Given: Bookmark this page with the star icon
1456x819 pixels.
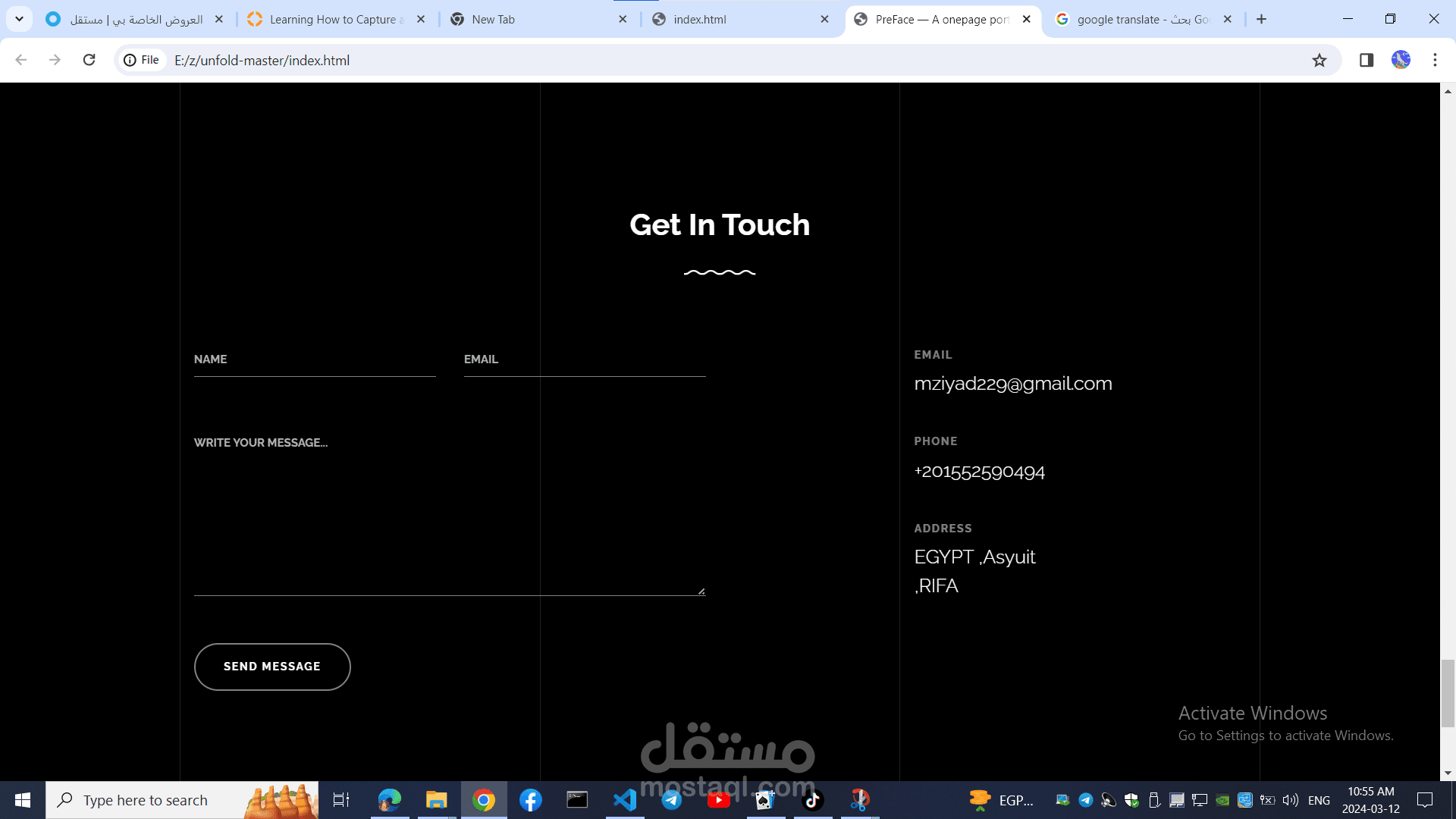Looking at the screenshot, I should [x=1319, y=60].
